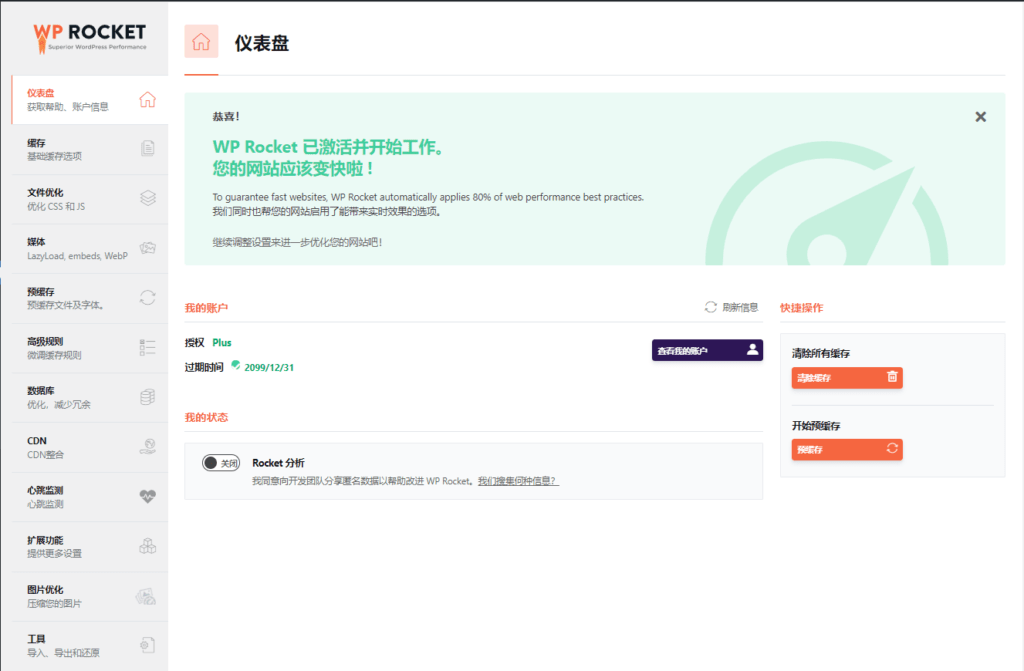Click the CDN globe icon
1024x671 pixels.
pos(148,446)
